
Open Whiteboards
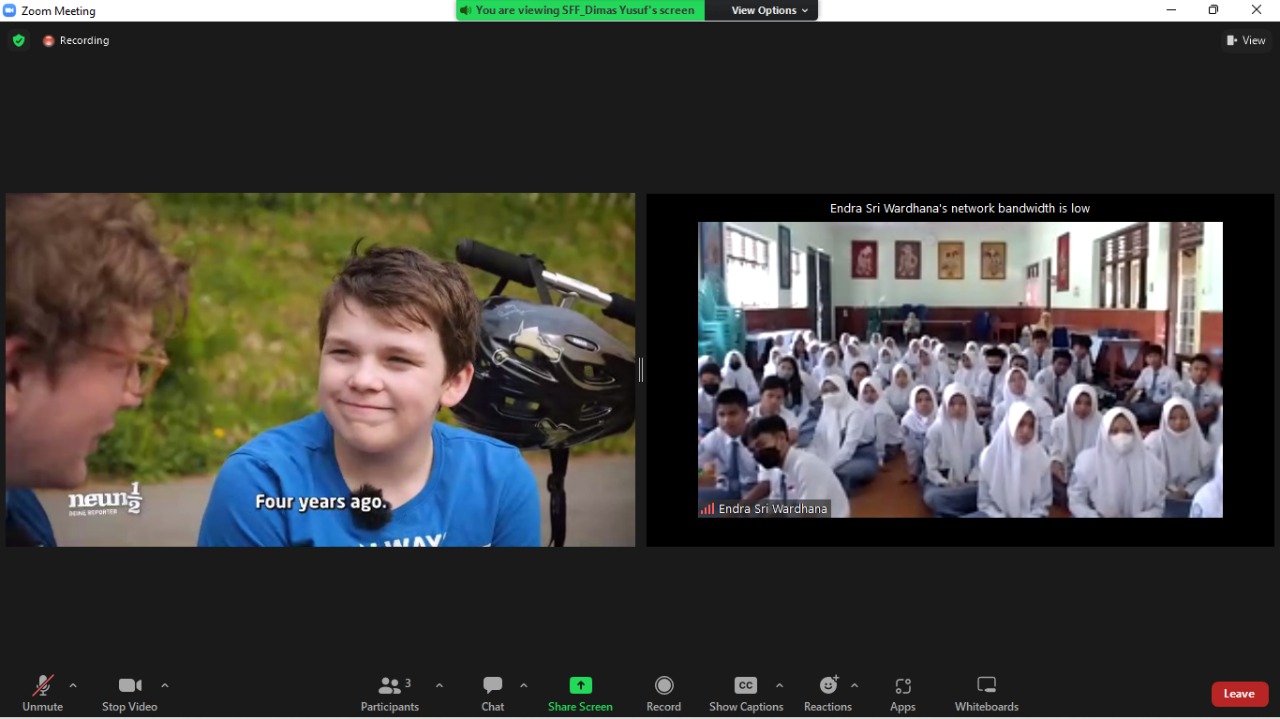coord(987,693)
